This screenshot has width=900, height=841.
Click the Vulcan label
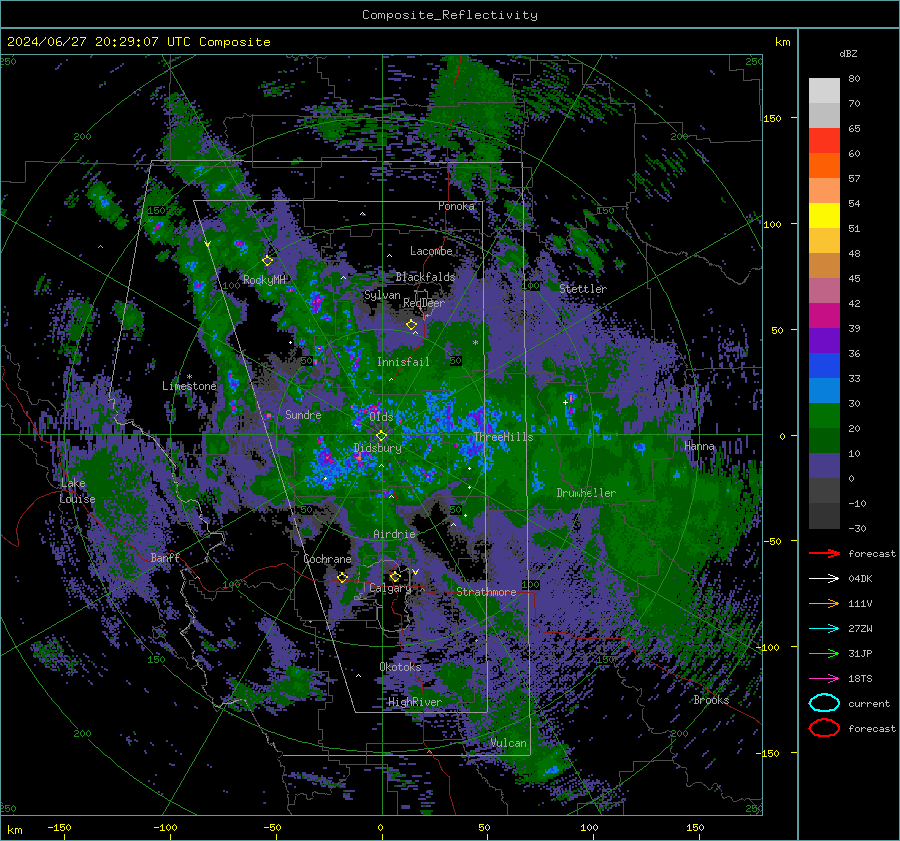[x=509, y=743]
